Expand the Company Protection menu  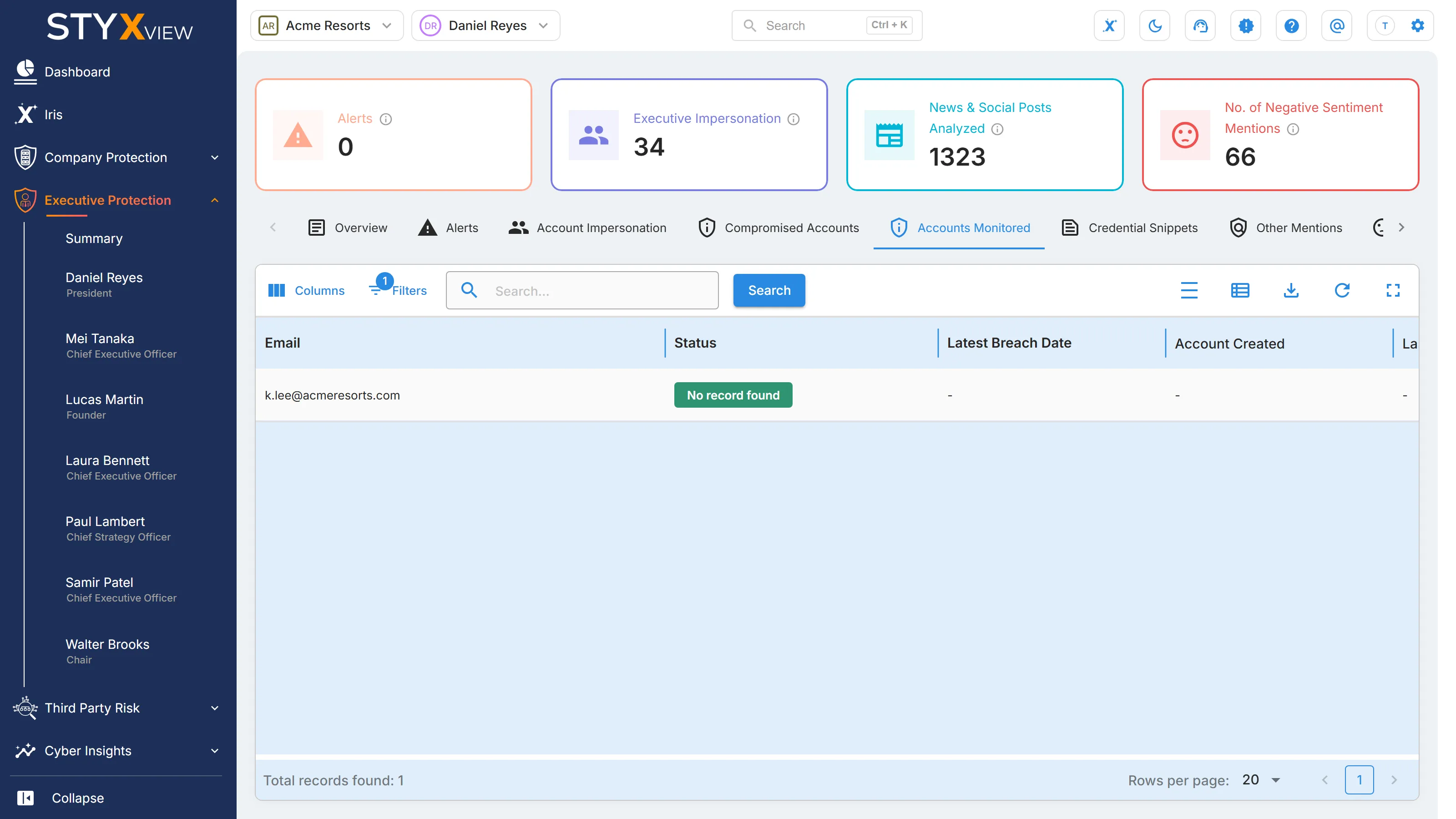(117, 157)
